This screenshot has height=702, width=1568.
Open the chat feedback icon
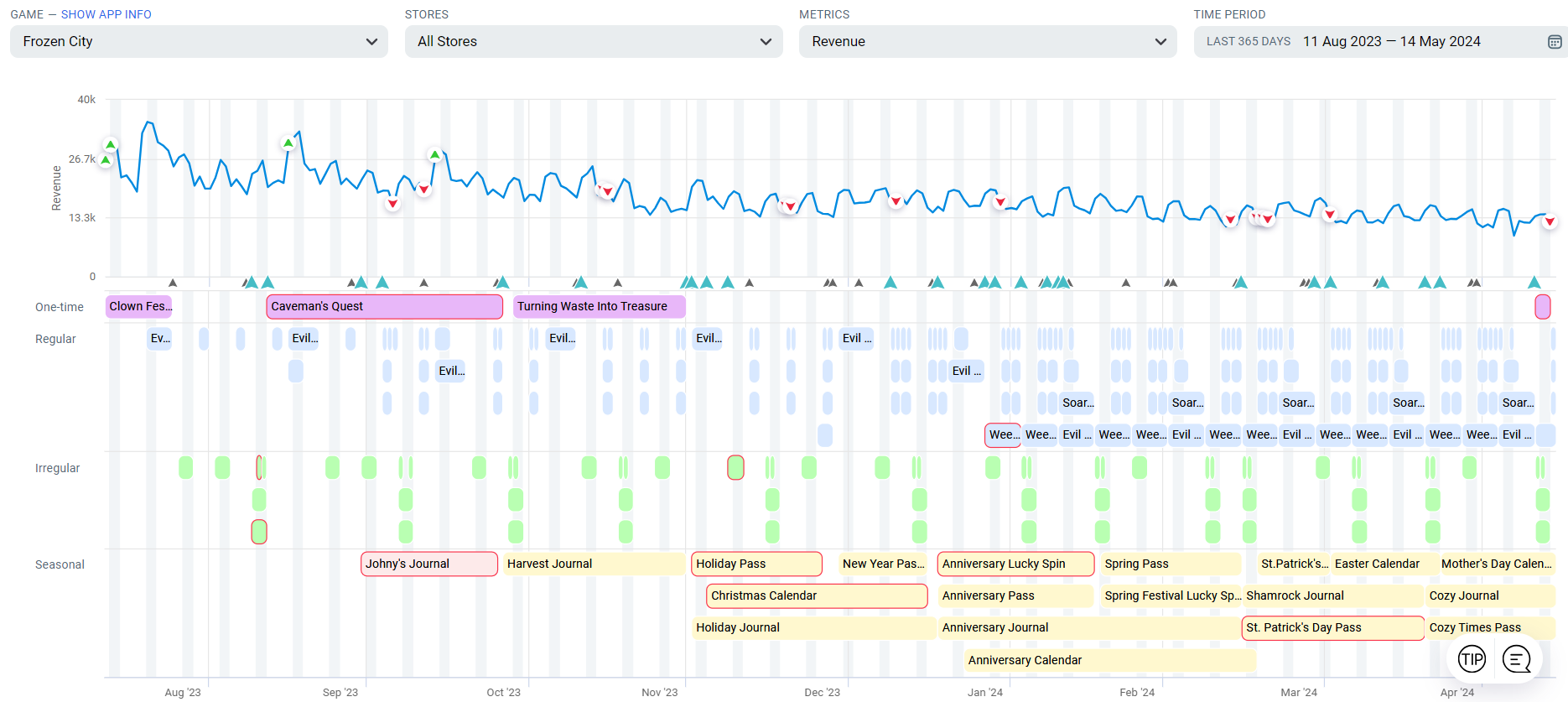1517,659
